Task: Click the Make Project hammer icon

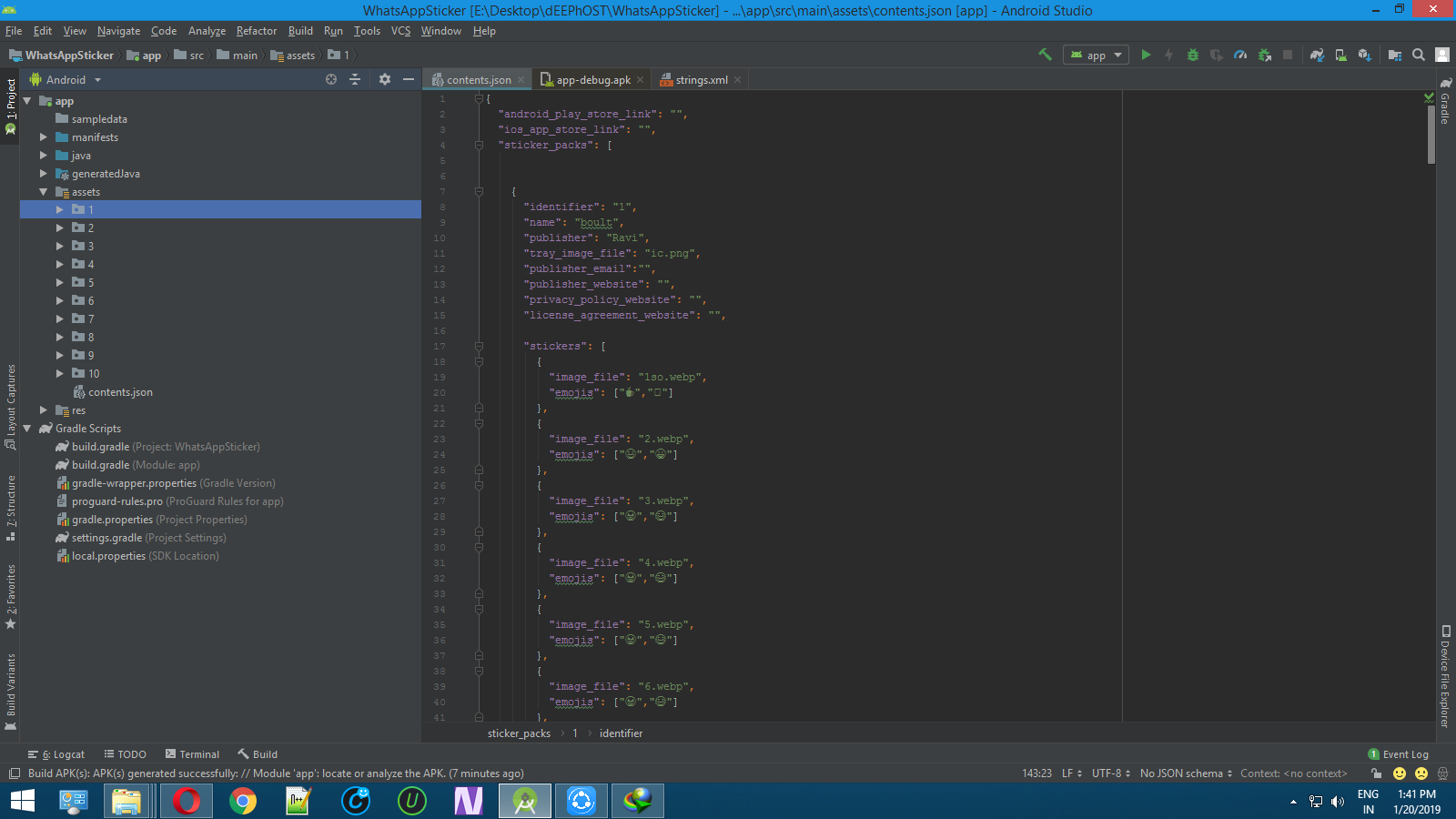Action: [1045, 55]
